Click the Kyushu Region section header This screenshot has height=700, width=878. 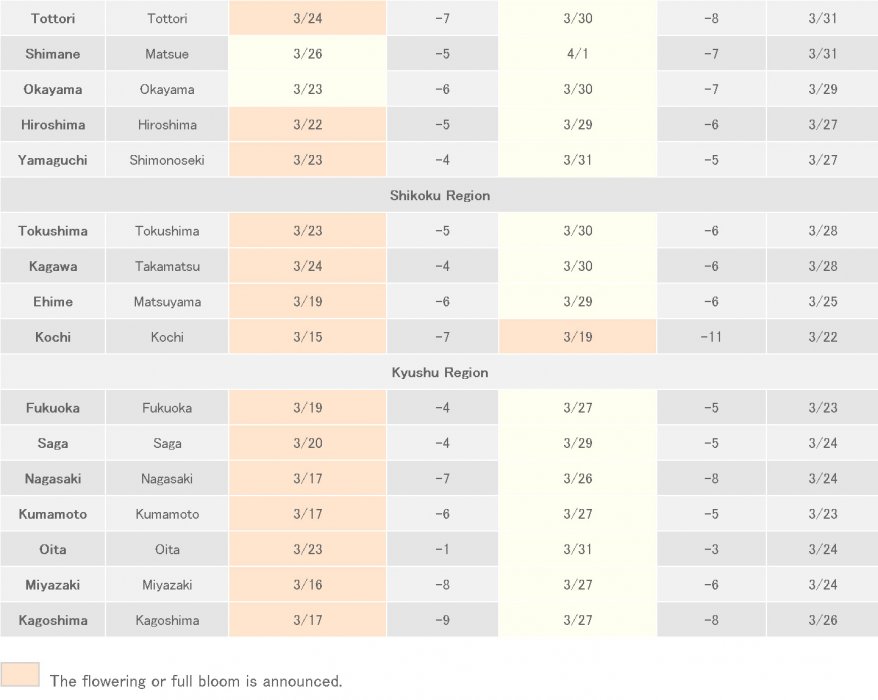(x=439, y=373)
